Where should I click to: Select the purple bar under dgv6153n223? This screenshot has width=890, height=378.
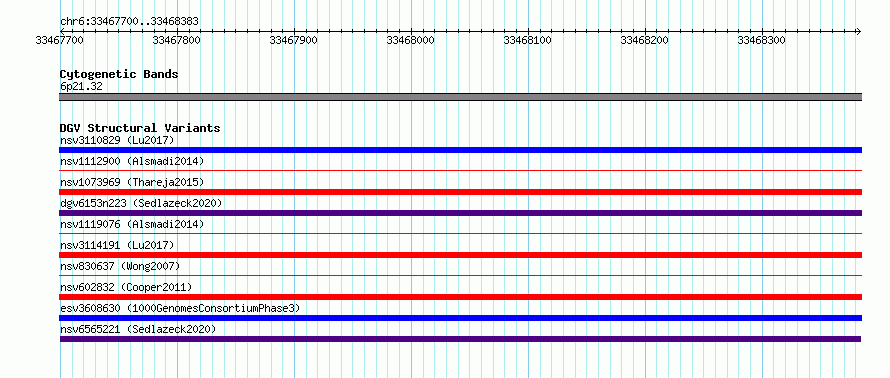(460, 213)
